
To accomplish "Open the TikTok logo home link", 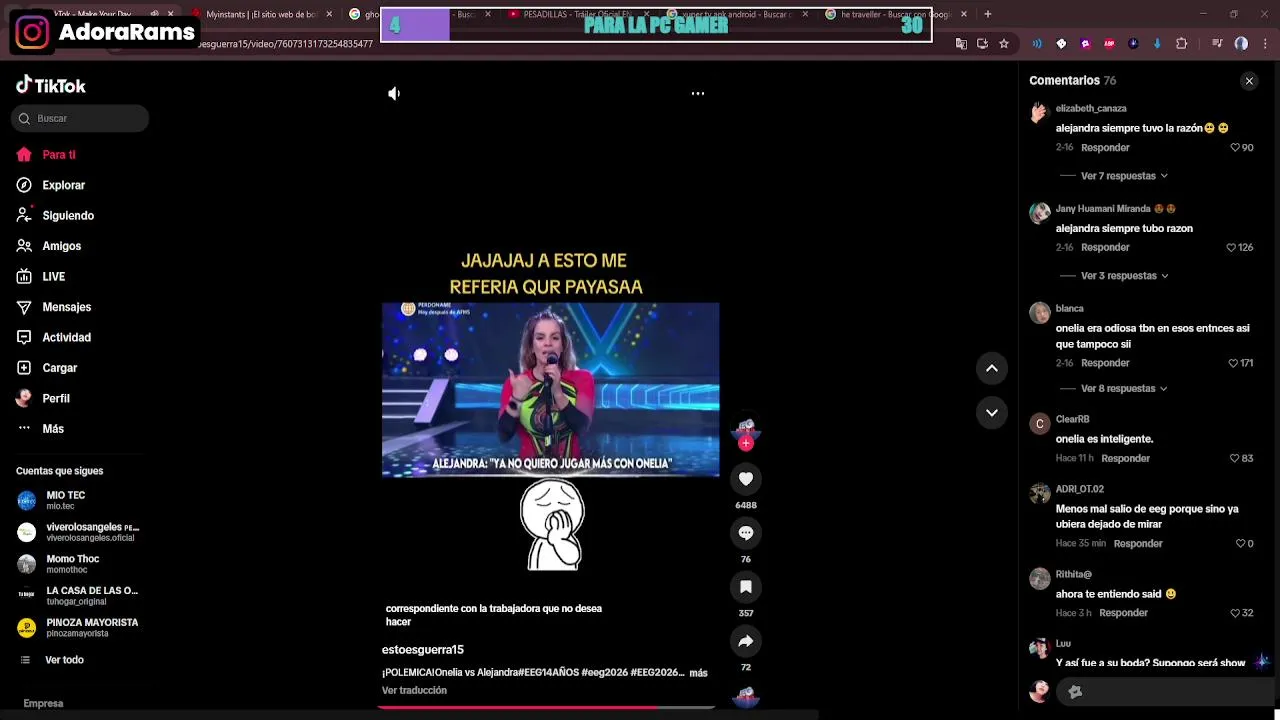I will pos(51,85).
